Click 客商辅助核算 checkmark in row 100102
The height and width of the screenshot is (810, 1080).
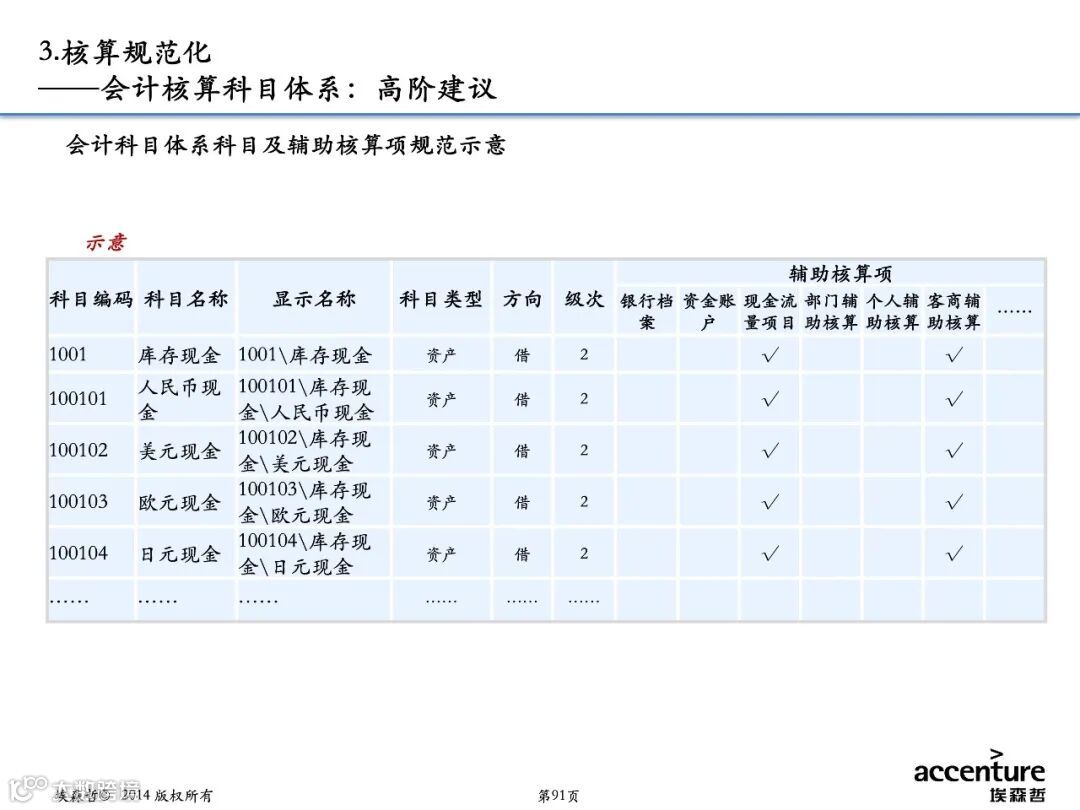point(954,450)
